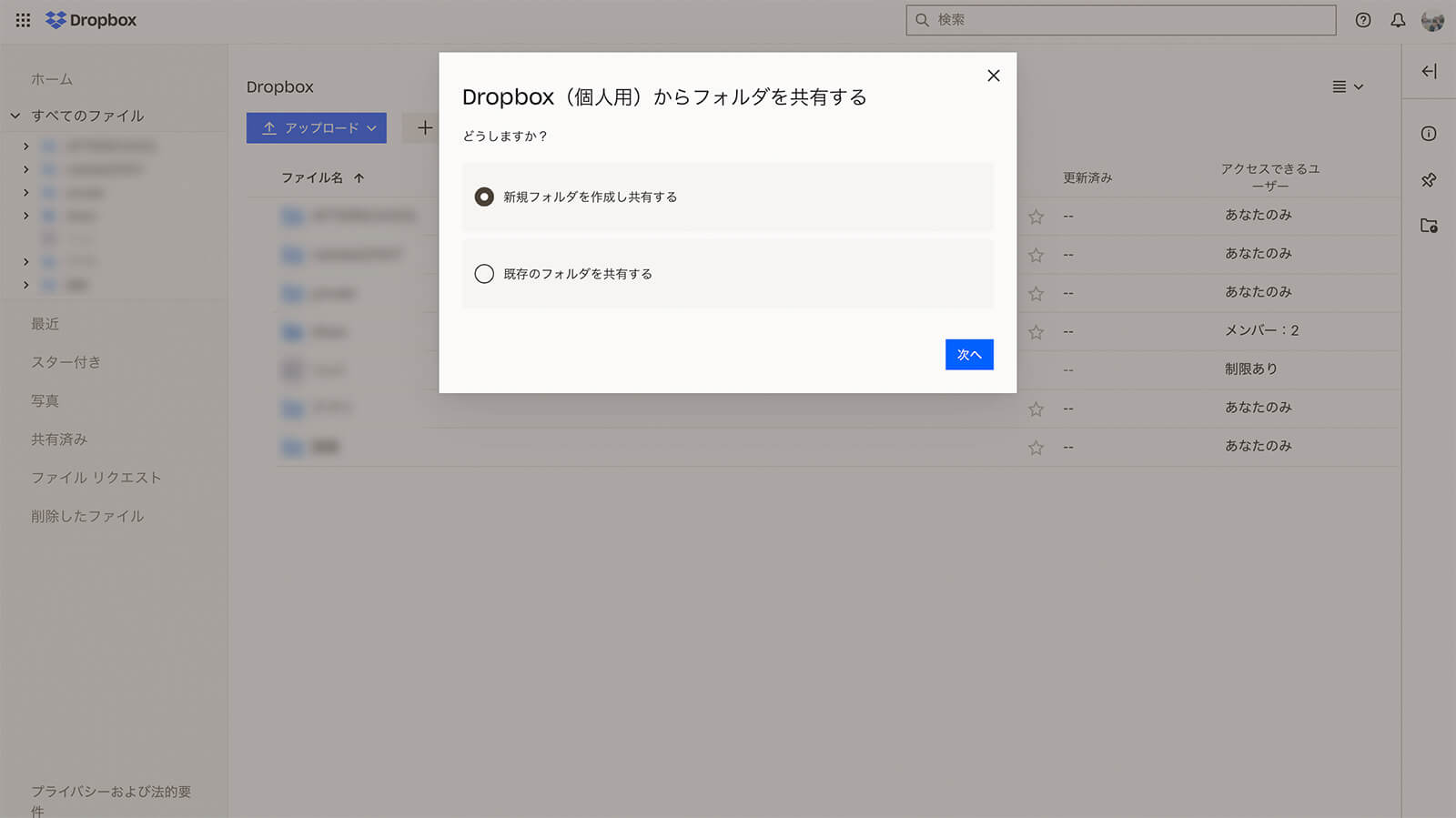Click the pin icon in right rail
This screenshot has width=1456, height=818.
point(1429,180)
